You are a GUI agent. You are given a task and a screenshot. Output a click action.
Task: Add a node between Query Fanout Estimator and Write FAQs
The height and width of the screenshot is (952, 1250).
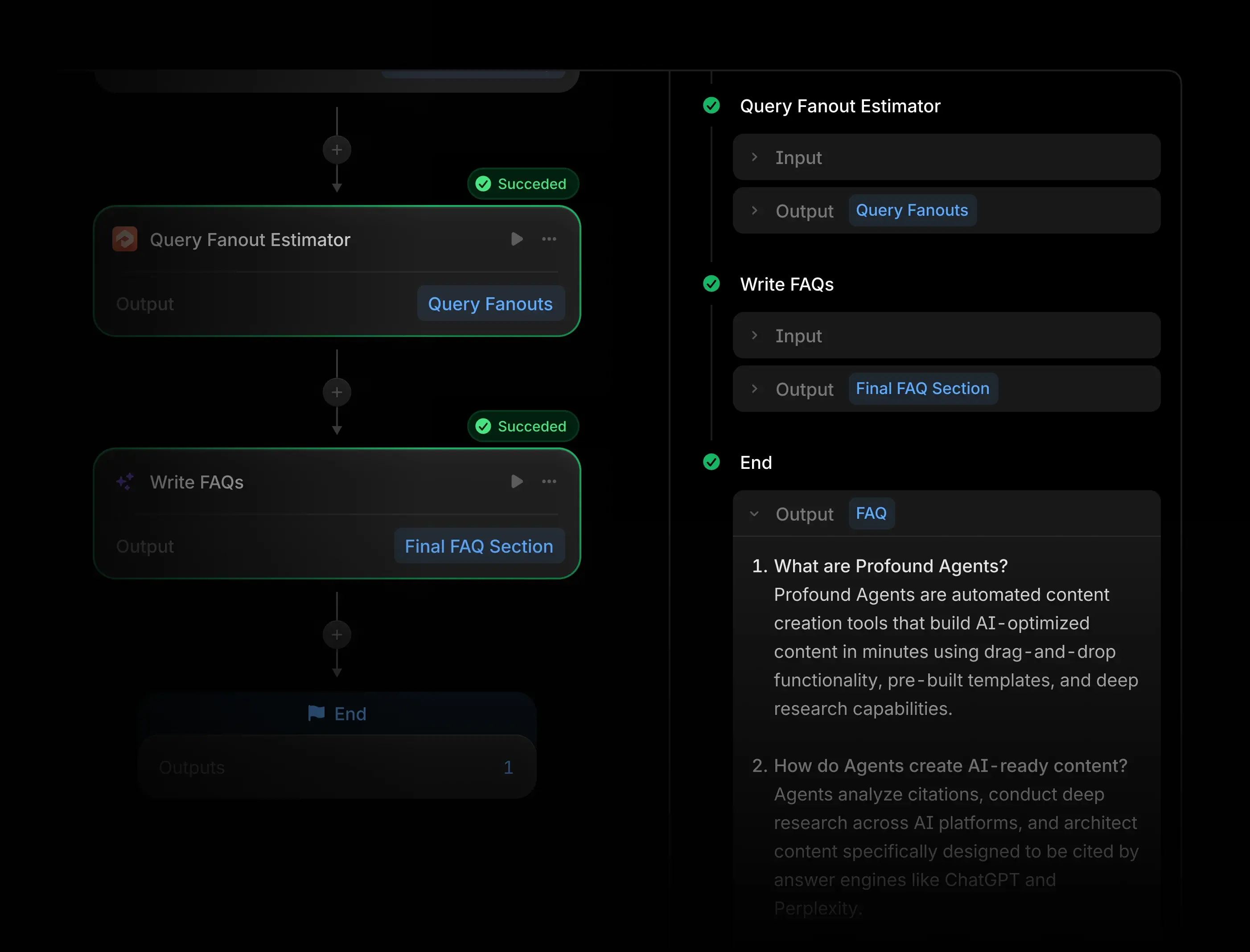(x=337, y=392)
